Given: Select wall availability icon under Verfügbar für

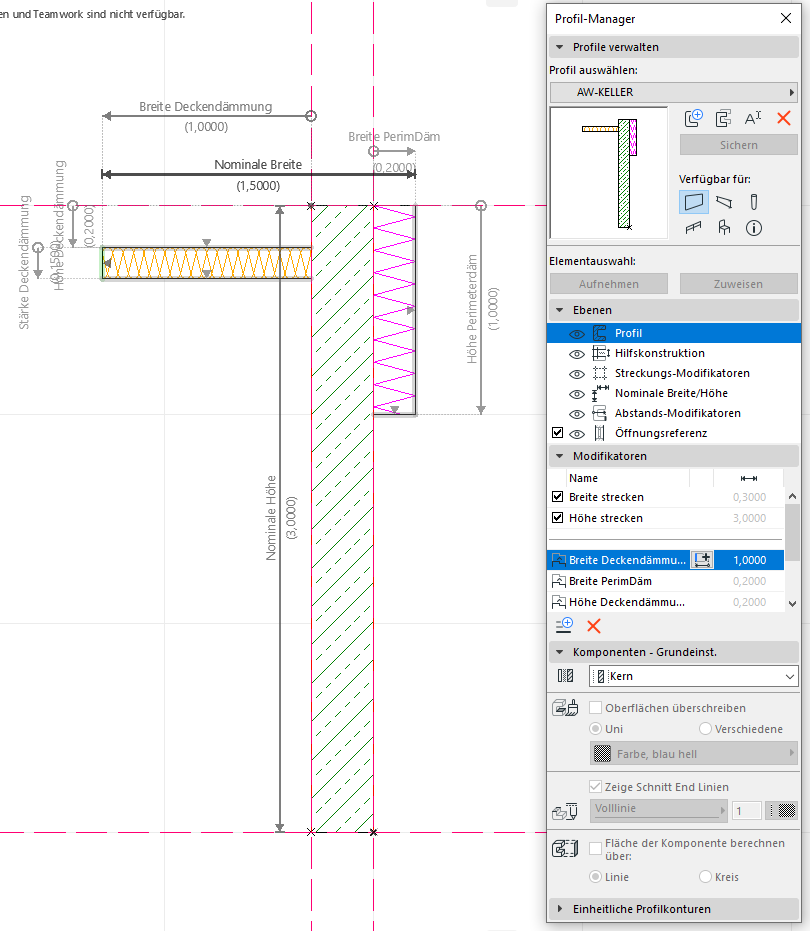Looking at the screenshot, I should (x=694, y=201).
